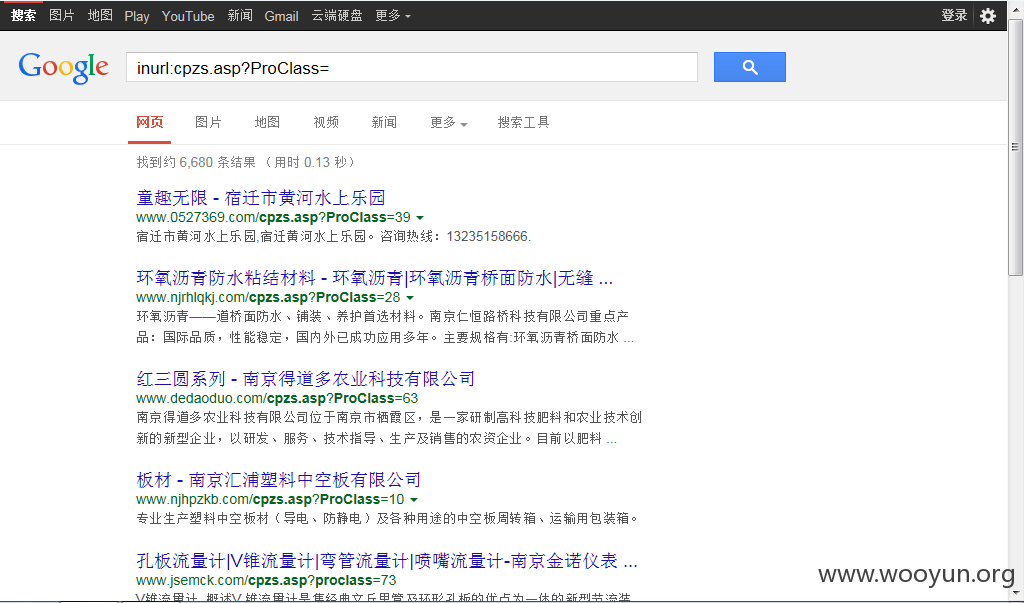
Task: Expand the 更多 menu in top black bar
Action: tap(392, 16)
